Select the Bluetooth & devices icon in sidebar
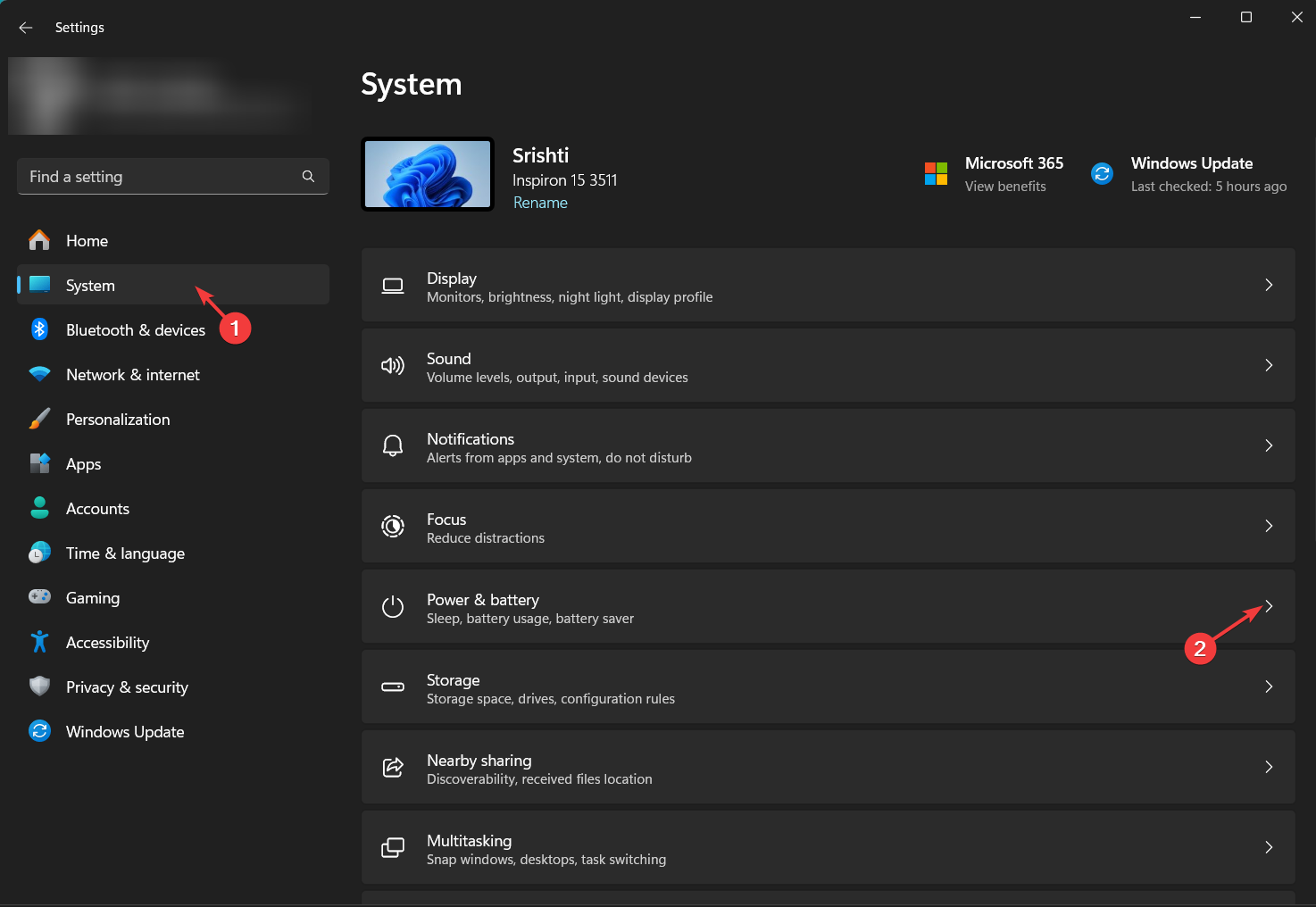 click(x=39, y=329)
